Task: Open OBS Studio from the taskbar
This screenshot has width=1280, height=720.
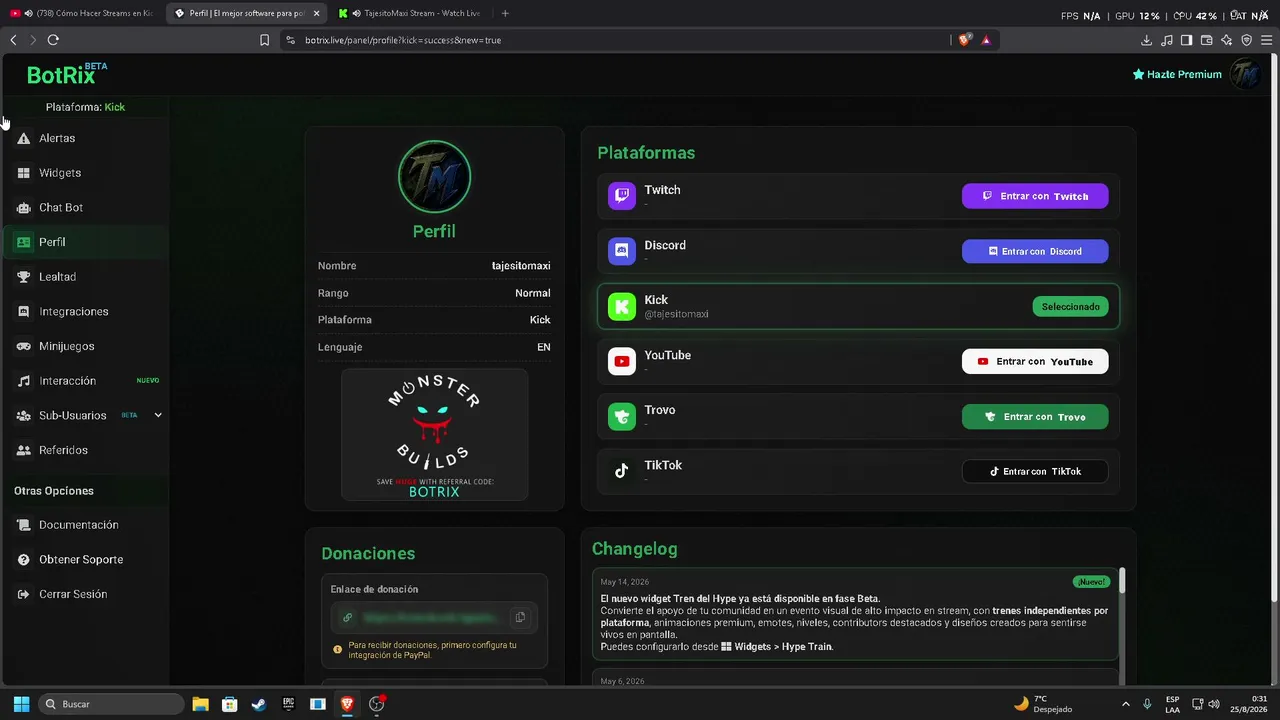Action: click(x=377, y=704)
